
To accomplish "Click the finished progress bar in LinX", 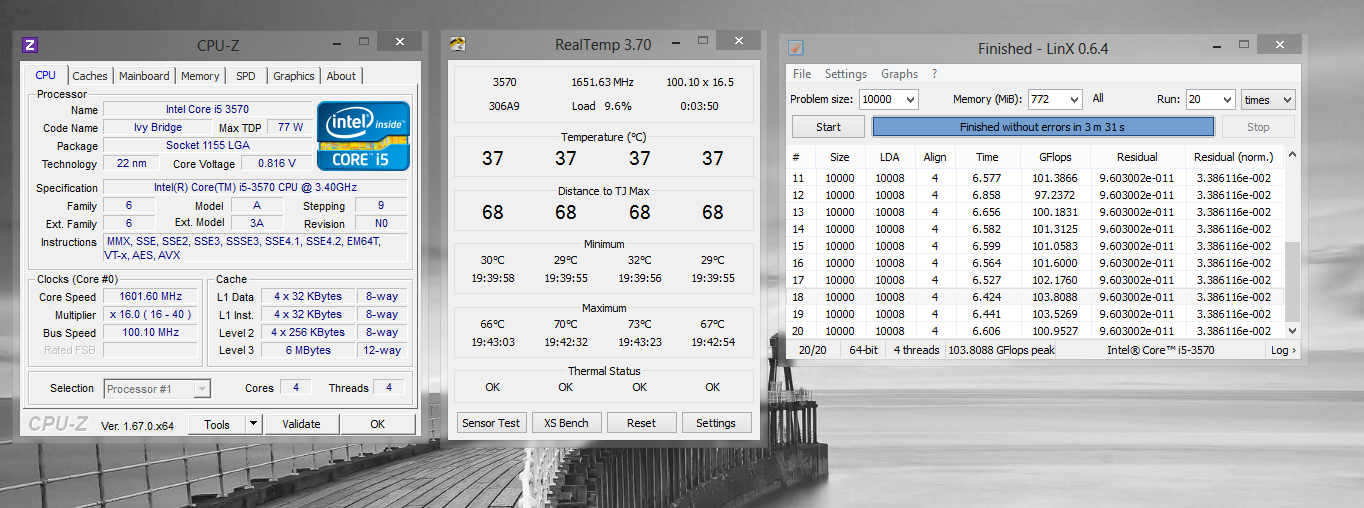I will pyautogui.click(x=1042, y=127).
